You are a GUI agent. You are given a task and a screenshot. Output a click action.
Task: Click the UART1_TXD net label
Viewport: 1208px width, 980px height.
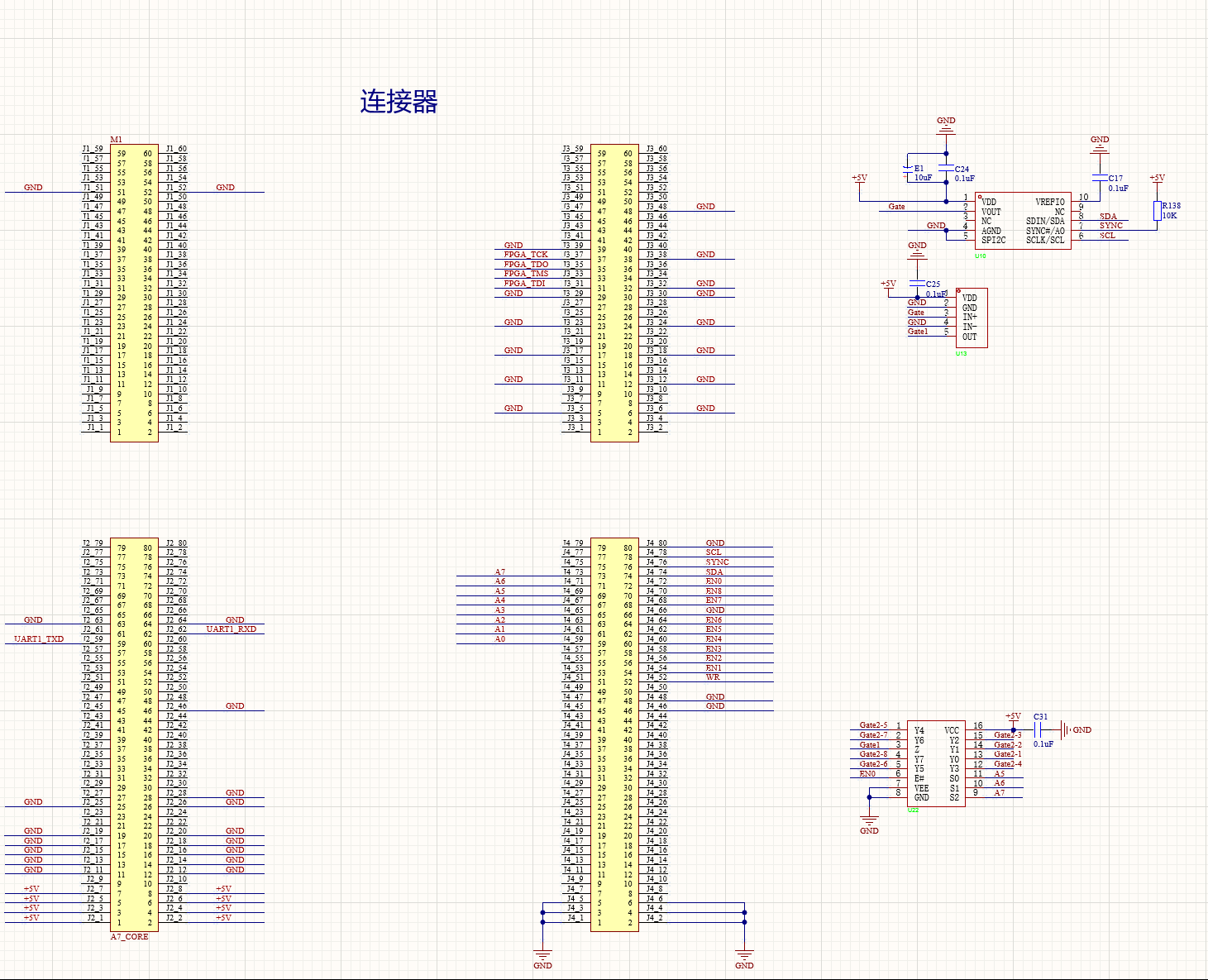39,639
